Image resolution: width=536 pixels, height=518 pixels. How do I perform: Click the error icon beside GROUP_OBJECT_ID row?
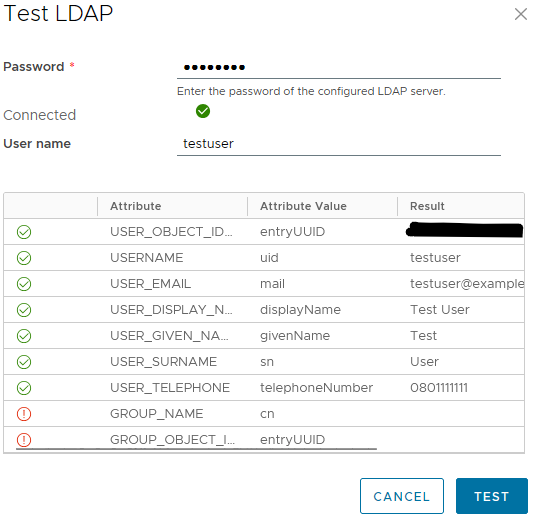click(x=24, y=440)
